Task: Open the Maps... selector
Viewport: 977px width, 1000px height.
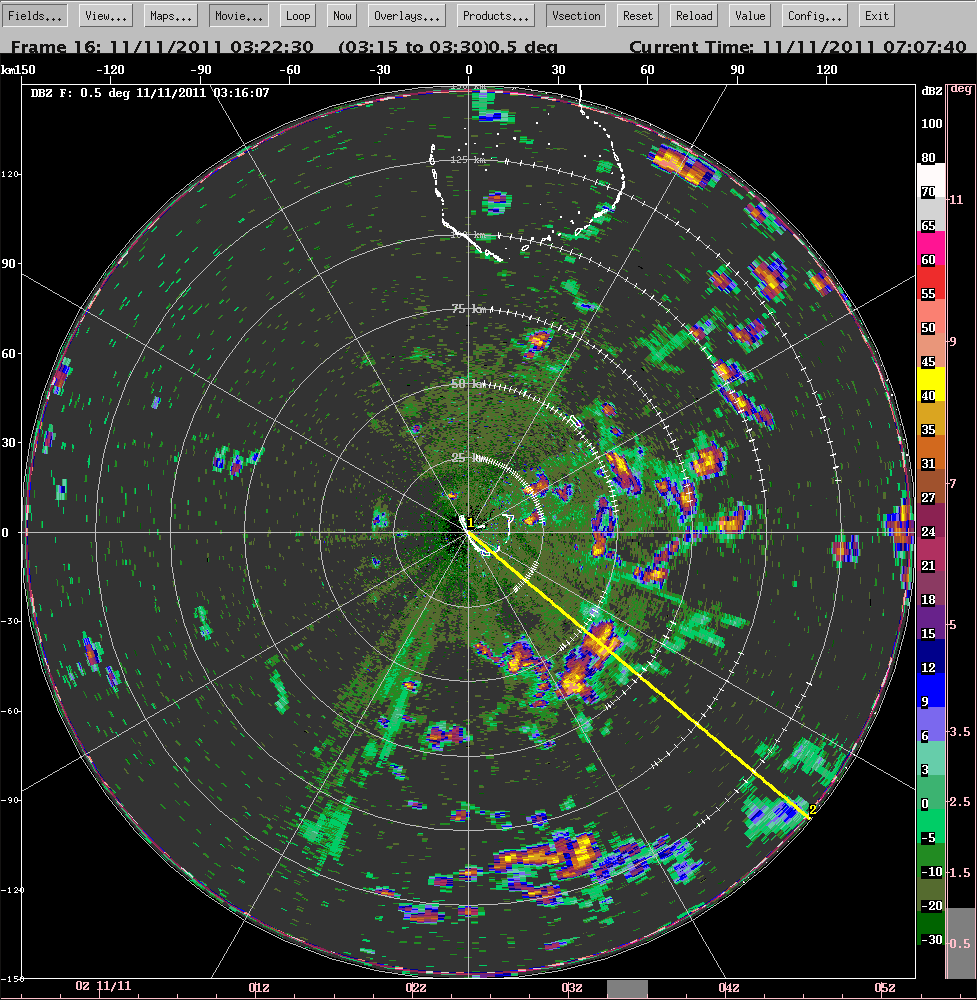Action: click(171, 16)
